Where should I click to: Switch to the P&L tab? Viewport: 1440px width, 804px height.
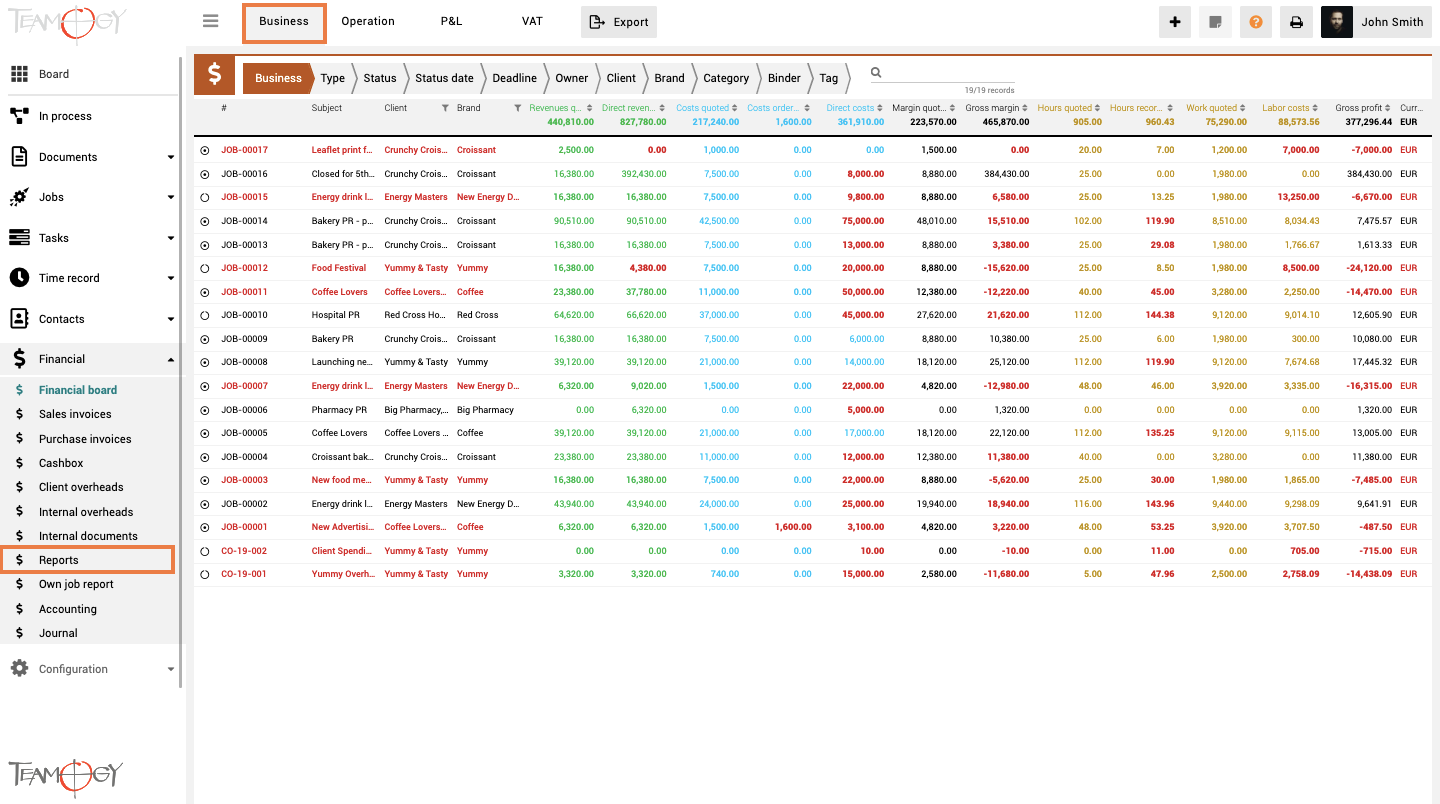pyautogui.click(x=451, y=22)
